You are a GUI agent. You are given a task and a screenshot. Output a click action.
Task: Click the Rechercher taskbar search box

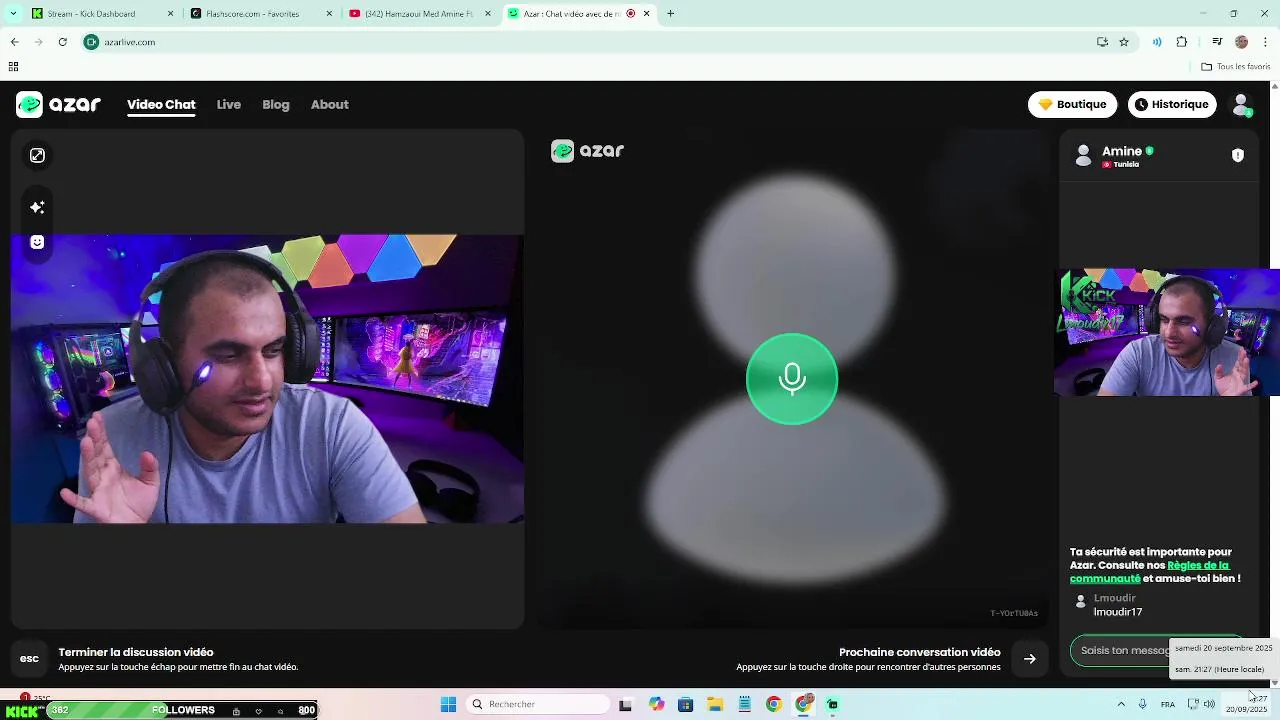(x=538, y=704)
